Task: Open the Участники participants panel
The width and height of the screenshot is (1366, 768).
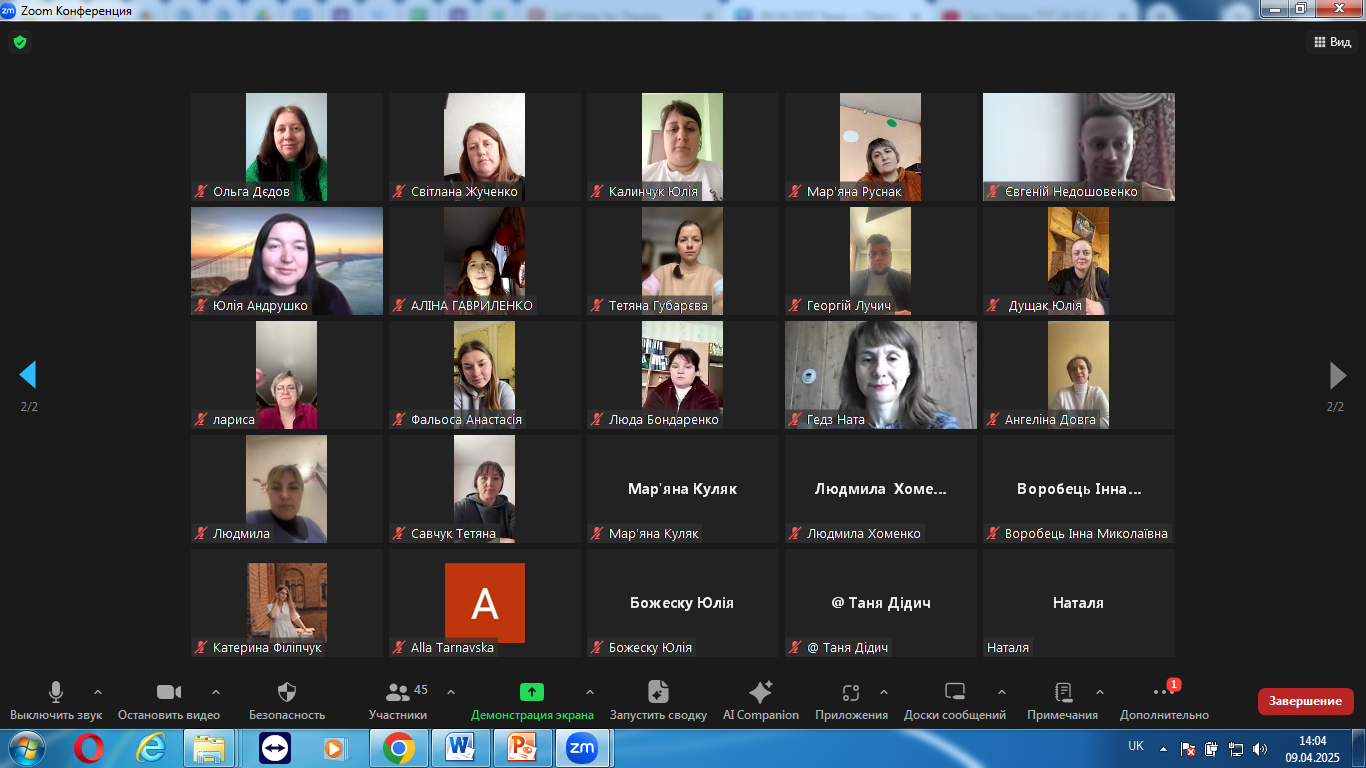Action: [x=398, y=693]
